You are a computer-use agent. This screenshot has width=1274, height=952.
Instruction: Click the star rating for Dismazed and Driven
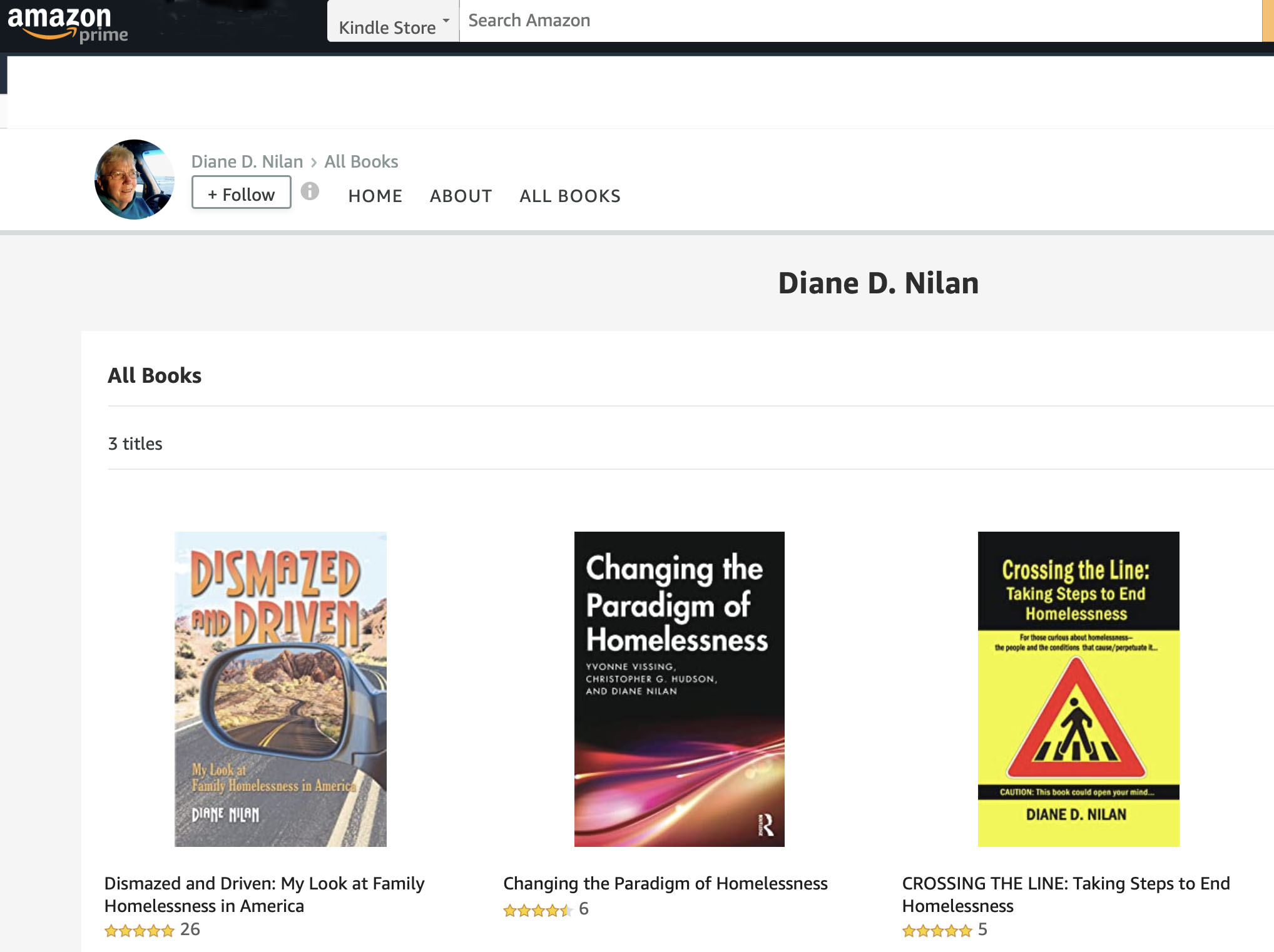[x=139, y=931]
